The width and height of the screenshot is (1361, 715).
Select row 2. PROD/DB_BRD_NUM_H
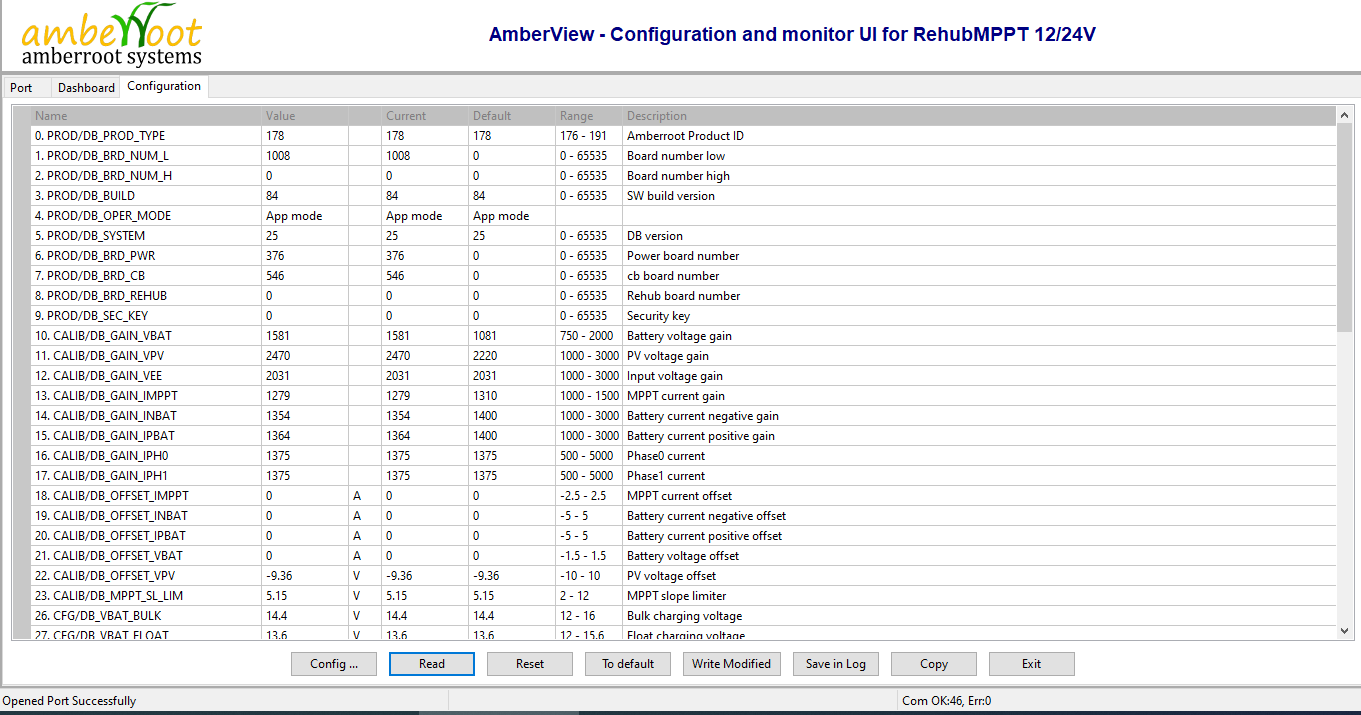(684, 176)
